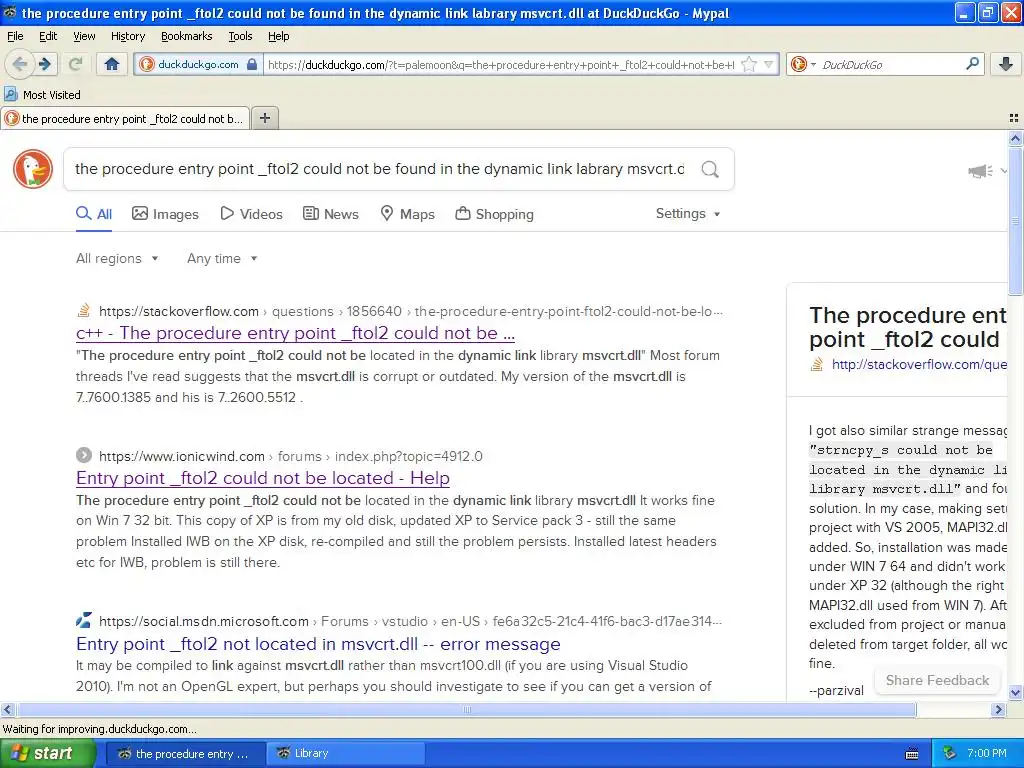
Task: Click the megaphone announcements icon
Action: (980, 171)
